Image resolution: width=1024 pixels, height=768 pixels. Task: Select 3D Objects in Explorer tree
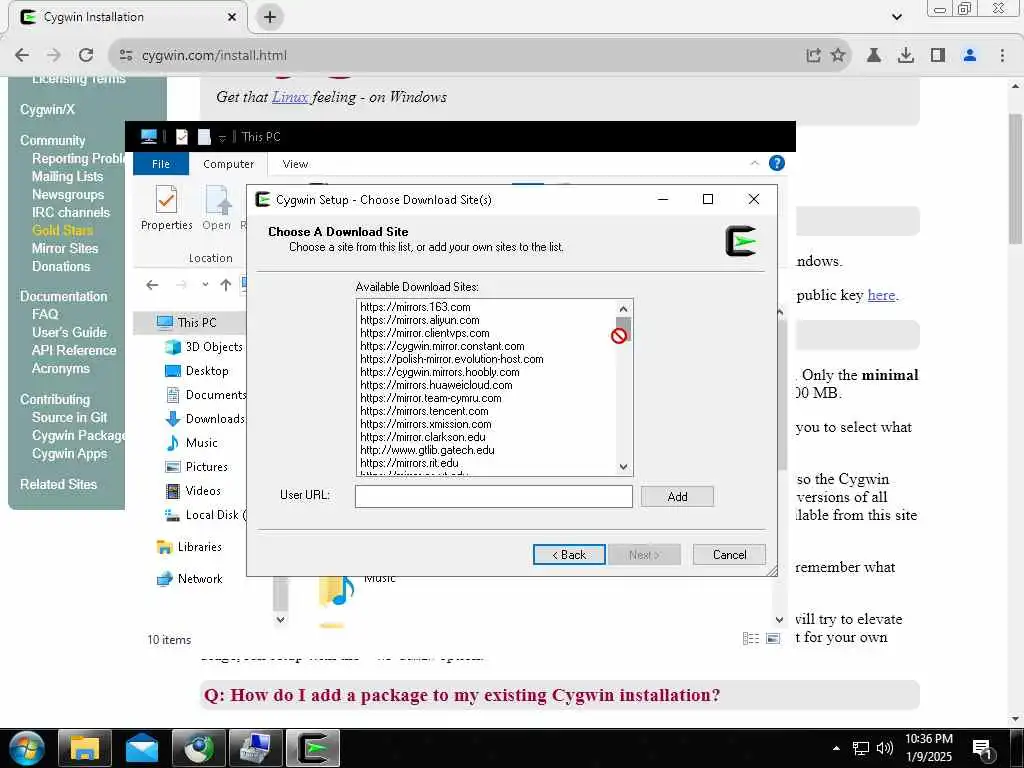(205, 347)
